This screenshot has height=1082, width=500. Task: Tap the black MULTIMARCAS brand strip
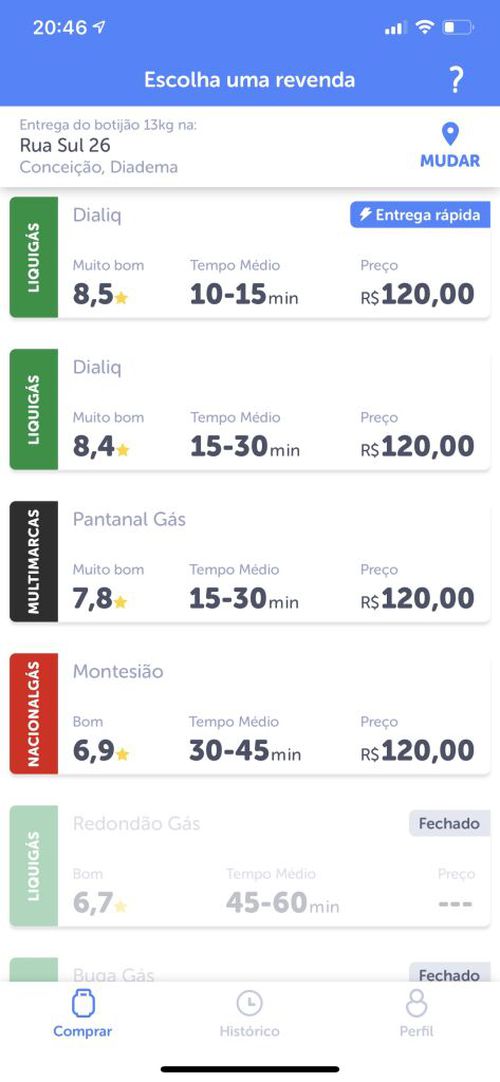[x=34, y=562]
